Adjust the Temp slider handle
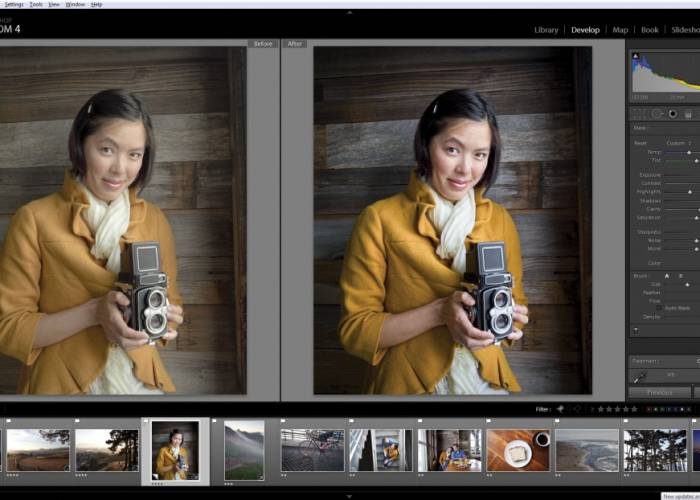 click(689, 153)
